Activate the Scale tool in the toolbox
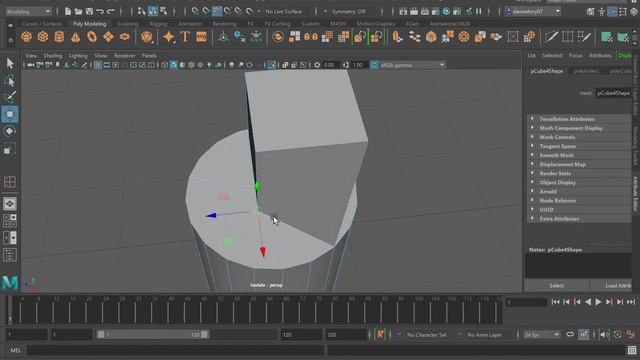The image size is (640, 360). pyautogui.click(x=10, y=149)
